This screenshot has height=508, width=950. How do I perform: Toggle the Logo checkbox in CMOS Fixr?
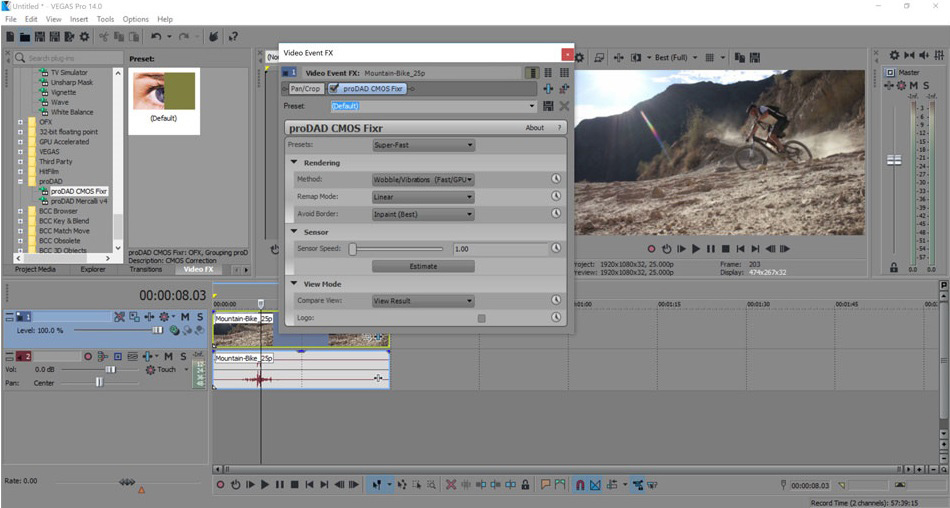(x=481, y=318)
